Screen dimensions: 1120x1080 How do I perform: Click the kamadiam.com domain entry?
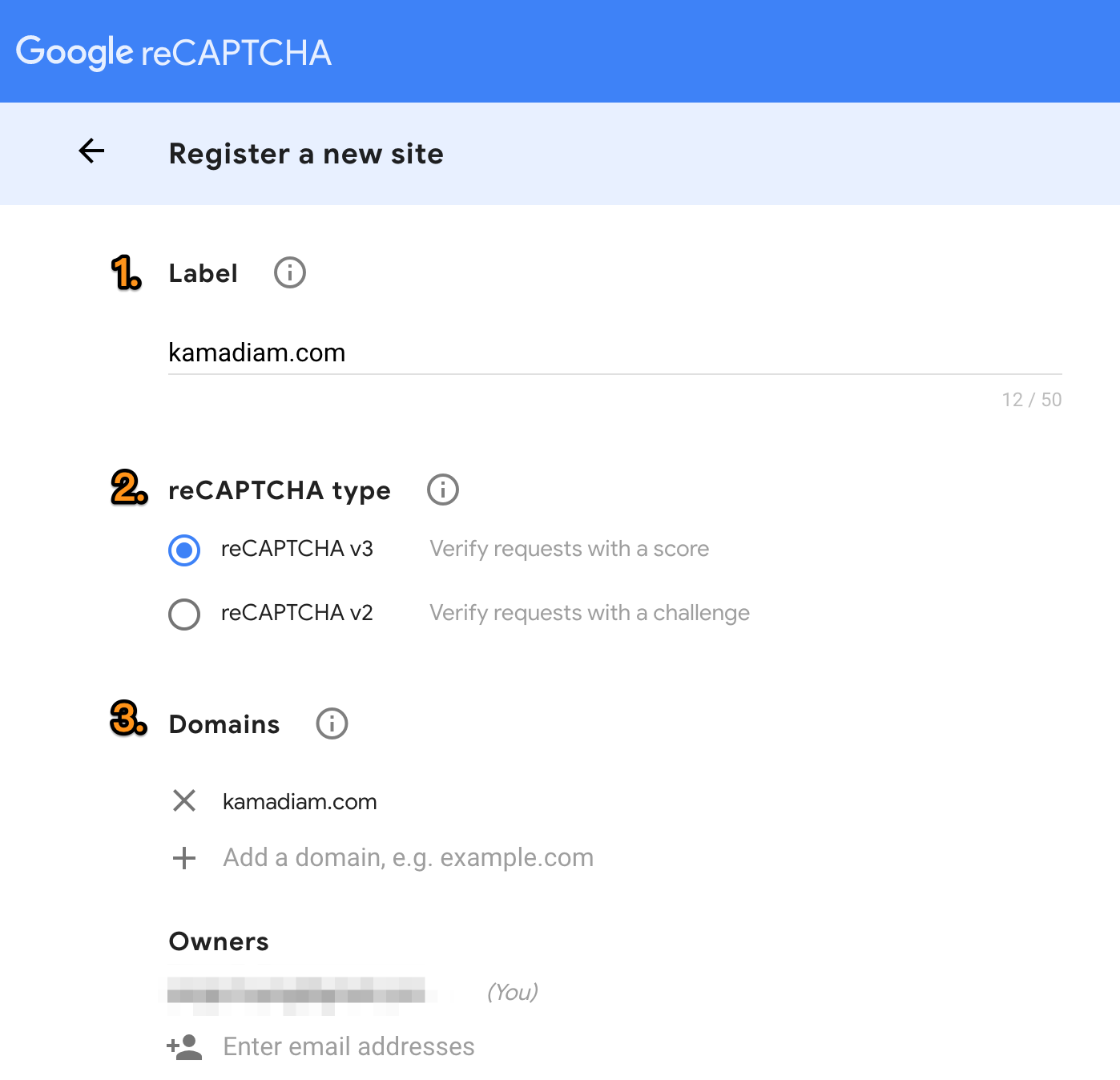click(300, 802)
